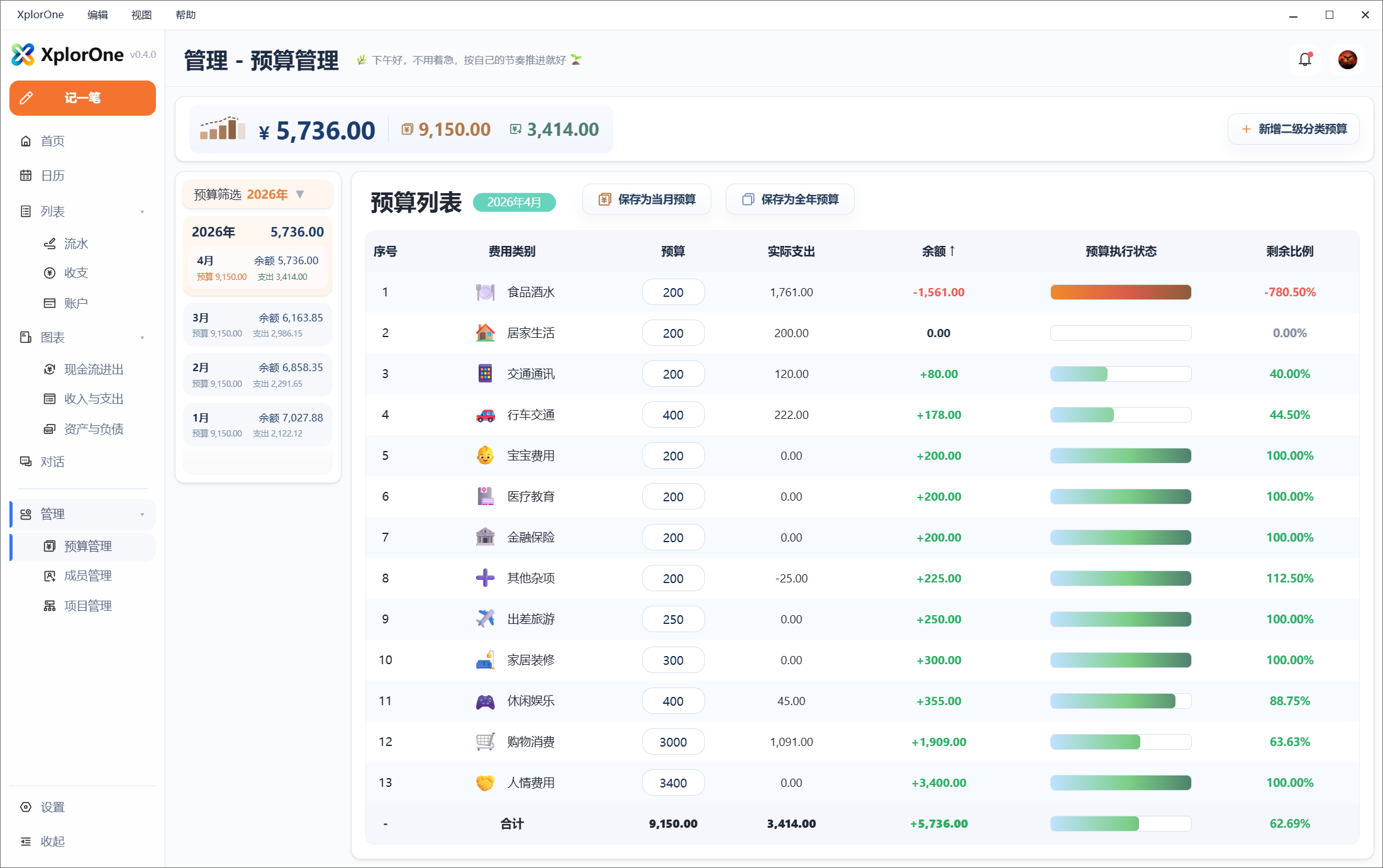Click the 医疗教育 hospital icon
This screenshot has height=868, width=1383.
(485, 496)
